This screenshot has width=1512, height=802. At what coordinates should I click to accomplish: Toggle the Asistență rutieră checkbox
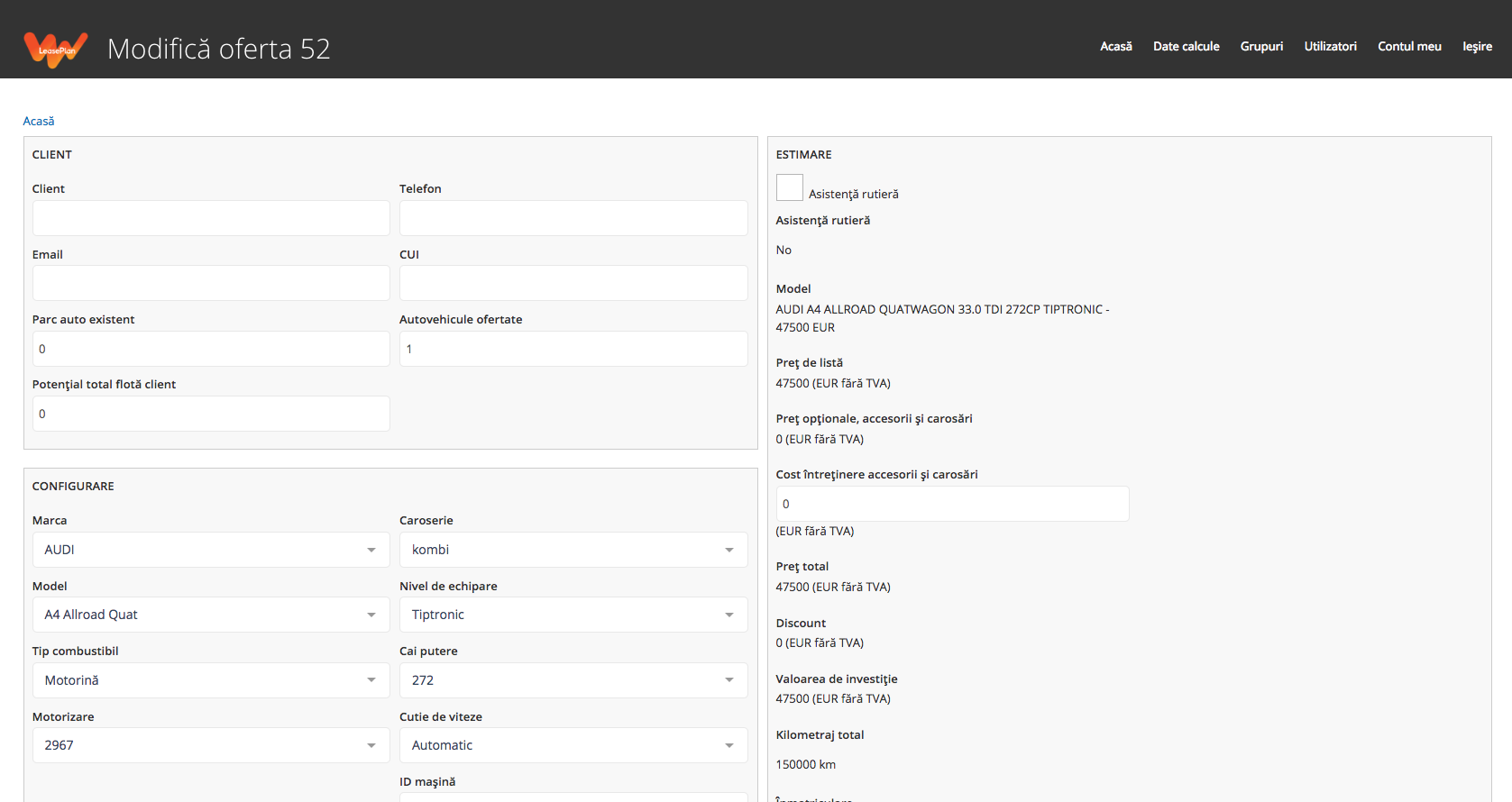[x=789, y=187]
